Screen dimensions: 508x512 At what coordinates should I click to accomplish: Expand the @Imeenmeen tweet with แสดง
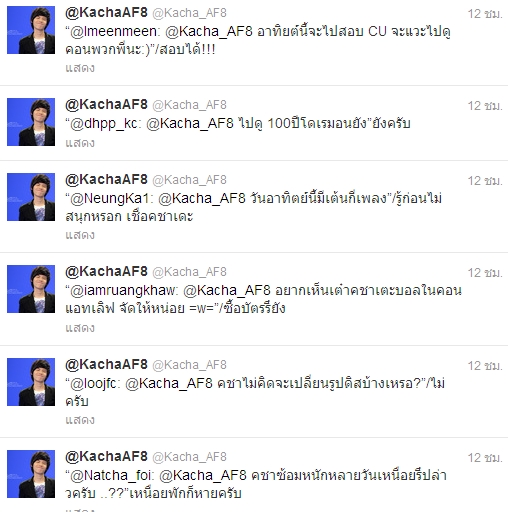[x=80, y=68]
